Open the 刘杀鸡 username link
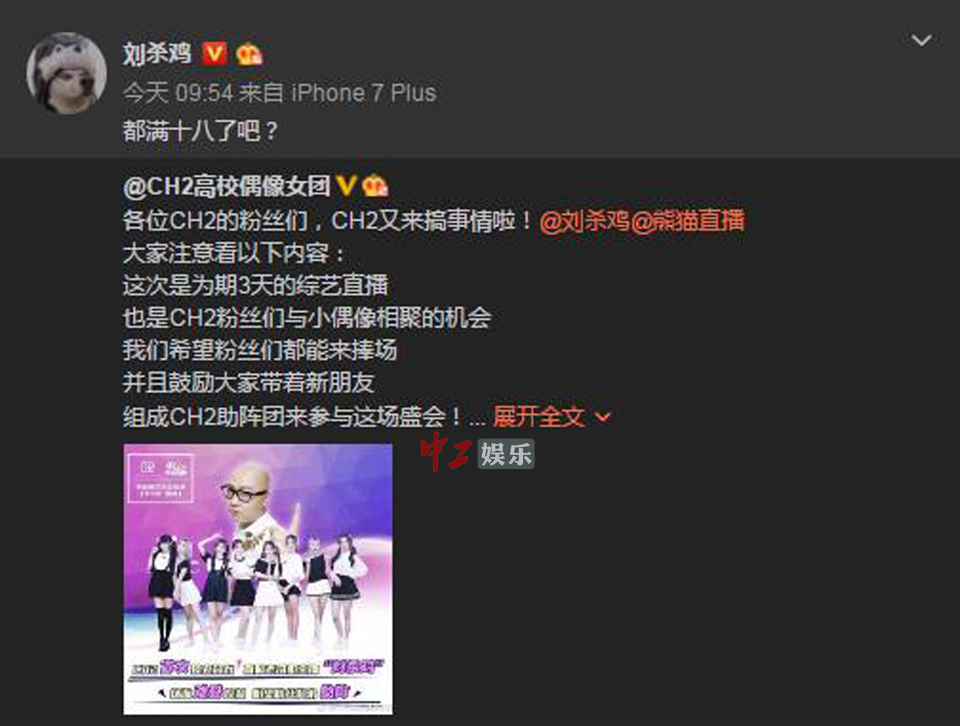 [157, 54]
